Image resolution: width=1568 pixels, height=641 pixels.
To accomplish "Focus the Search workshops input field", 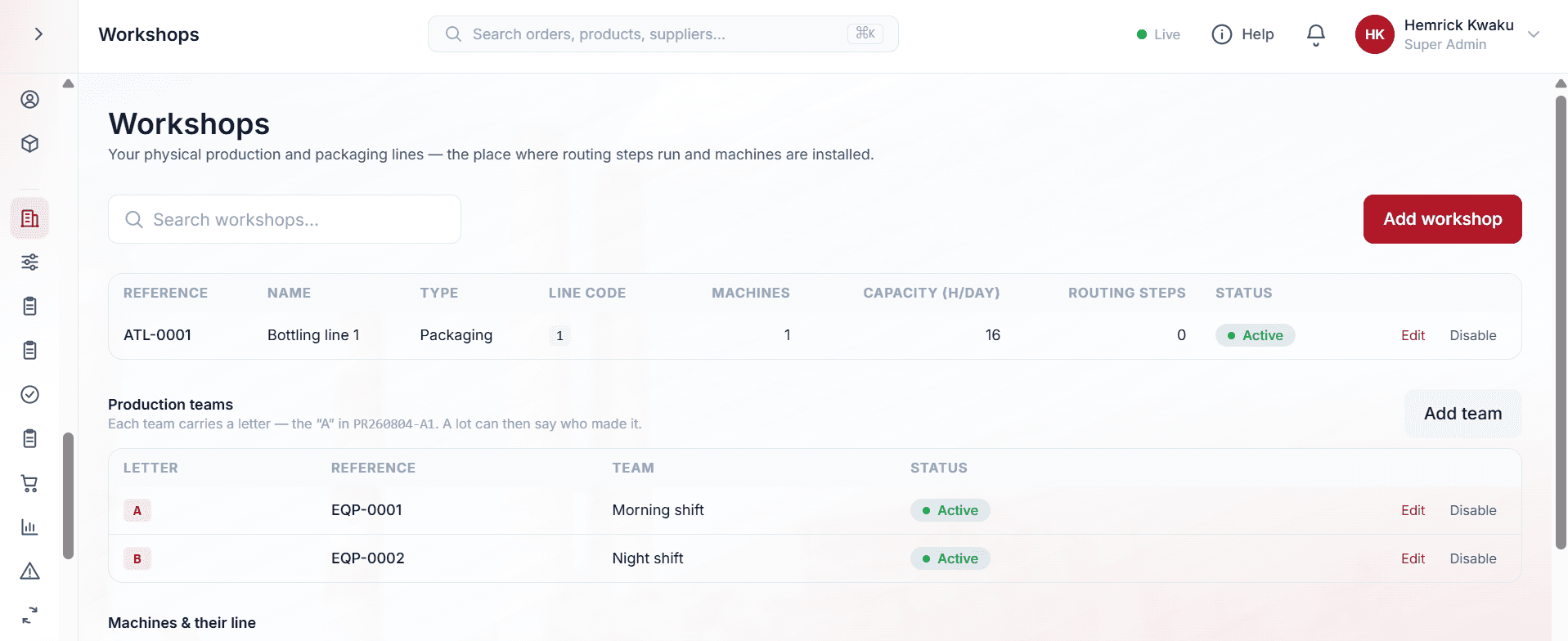I will pos(285,219).
